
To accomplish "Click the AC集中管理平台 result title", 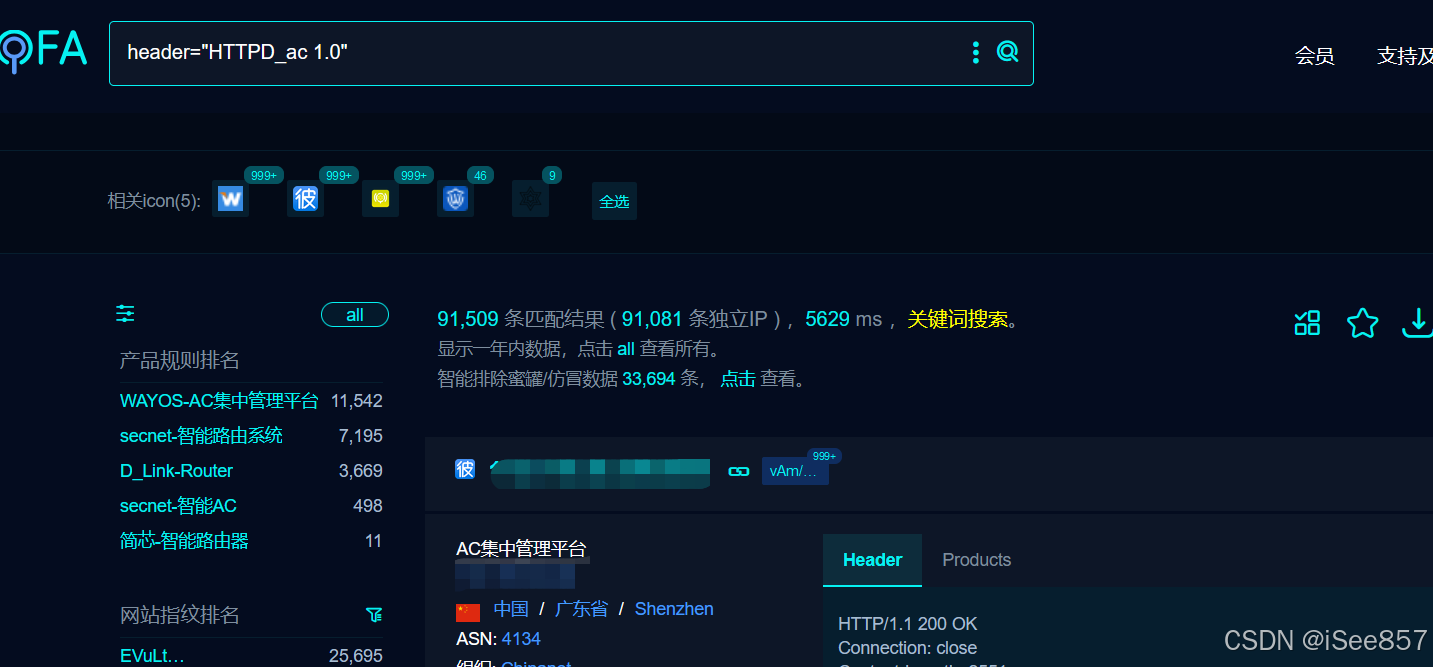I will coord(521,549).
